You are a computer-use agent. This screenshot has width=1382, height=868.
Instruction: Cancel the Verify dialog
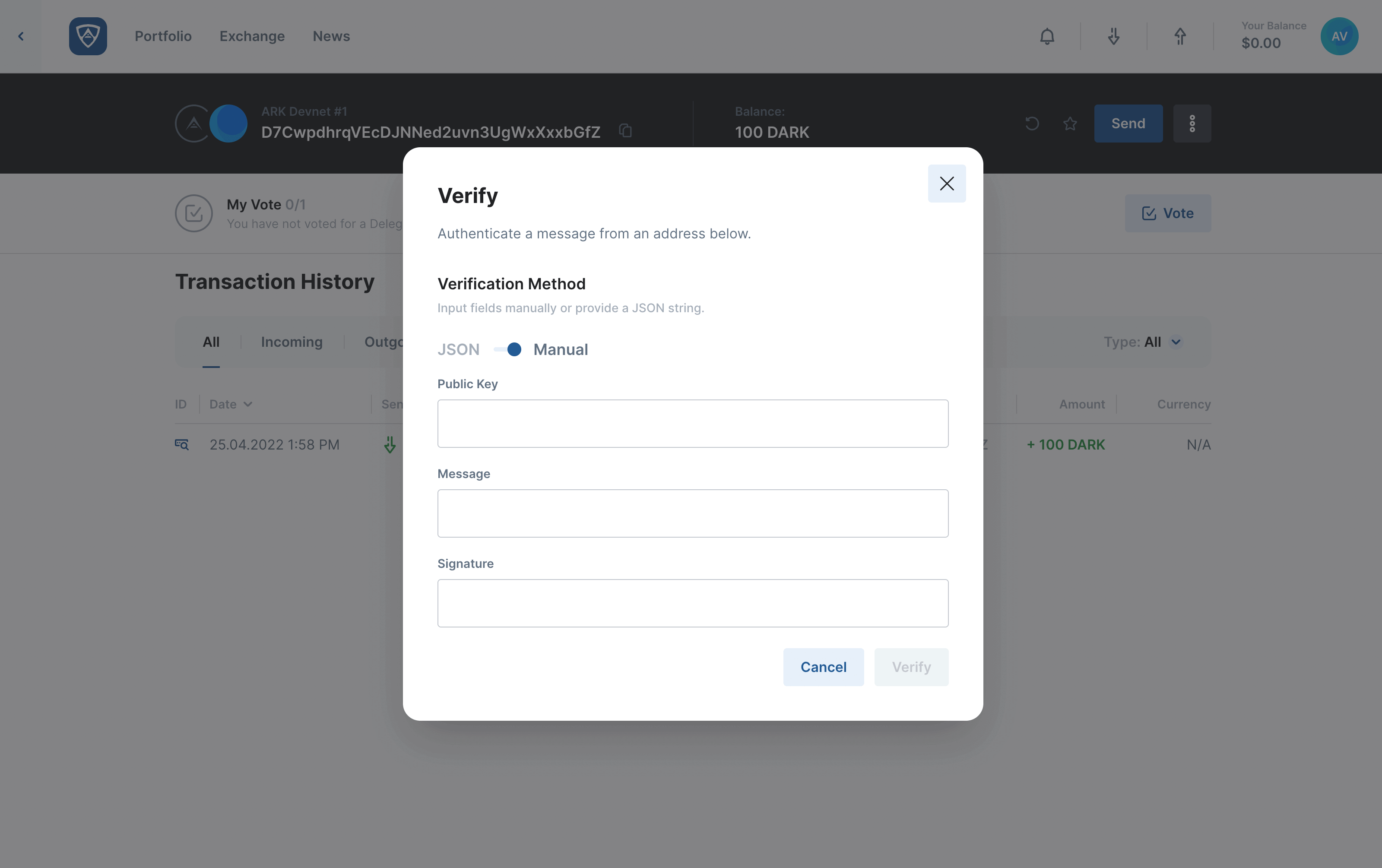pos(823,667)
